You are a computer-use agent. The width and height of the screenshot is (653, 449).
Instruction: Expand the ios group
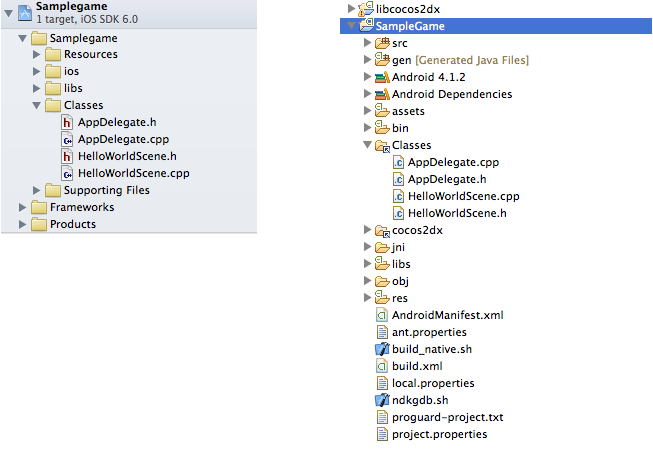(x=37, y=72)
